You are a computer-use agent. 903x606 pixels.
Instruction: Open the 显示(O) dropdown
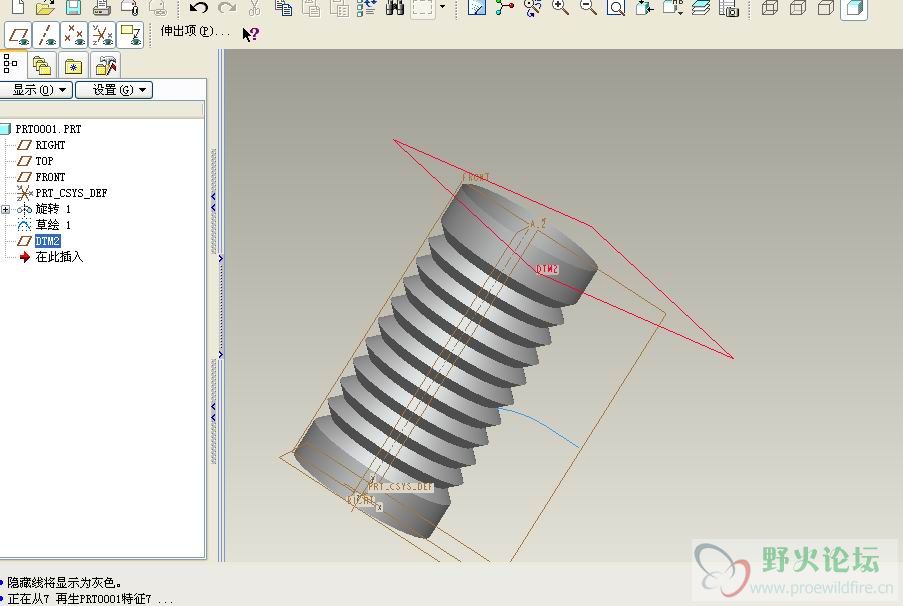[x=36, y=90]
